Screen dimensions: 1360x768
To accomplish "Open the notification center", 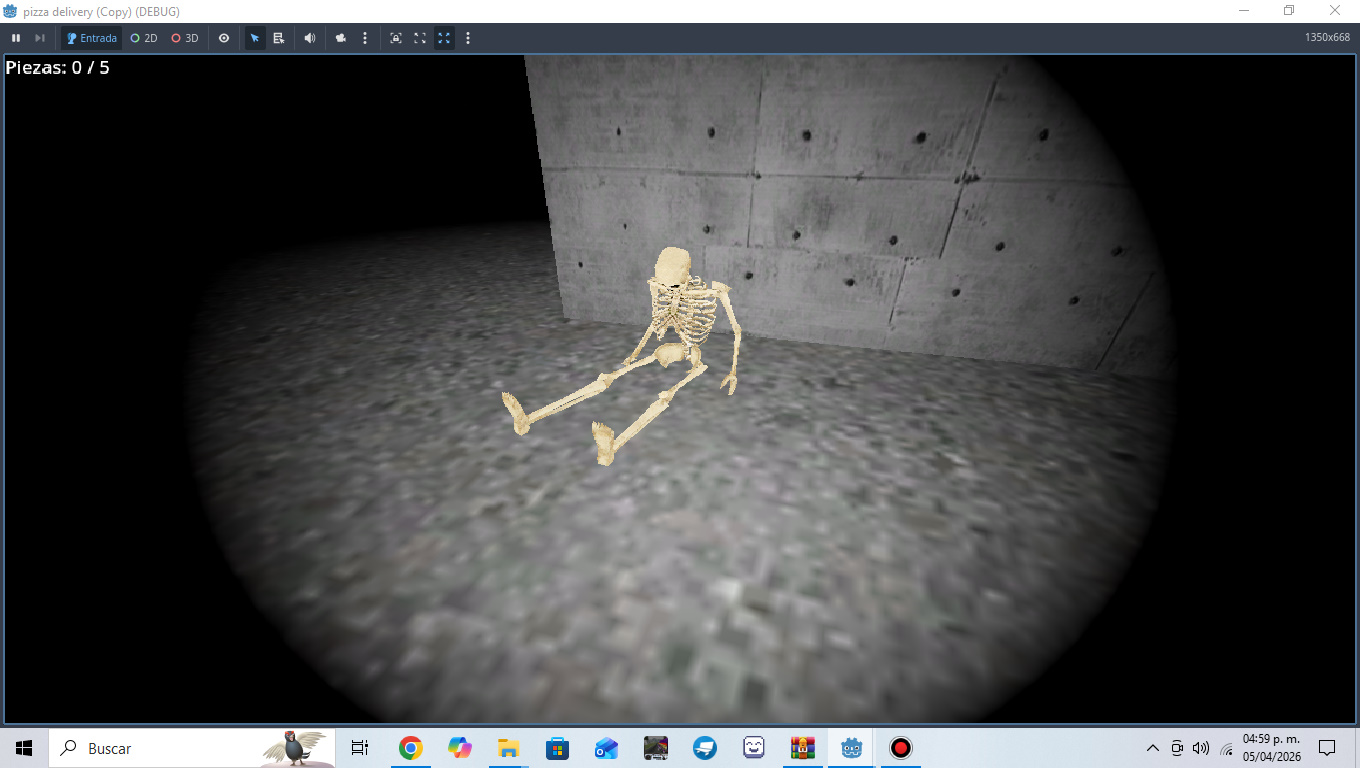I will point(1327,748).
